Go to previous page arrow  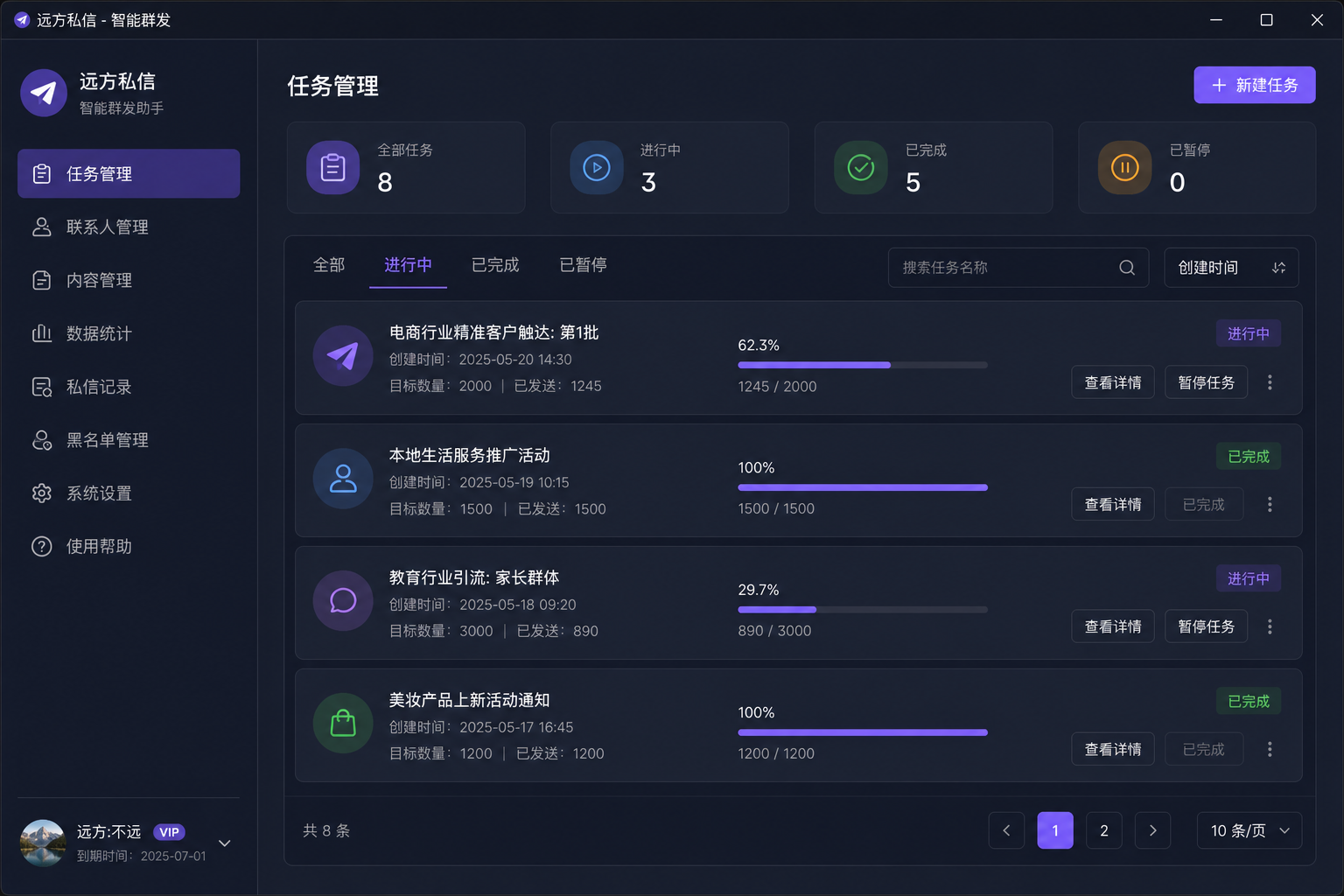(1006, 830)
